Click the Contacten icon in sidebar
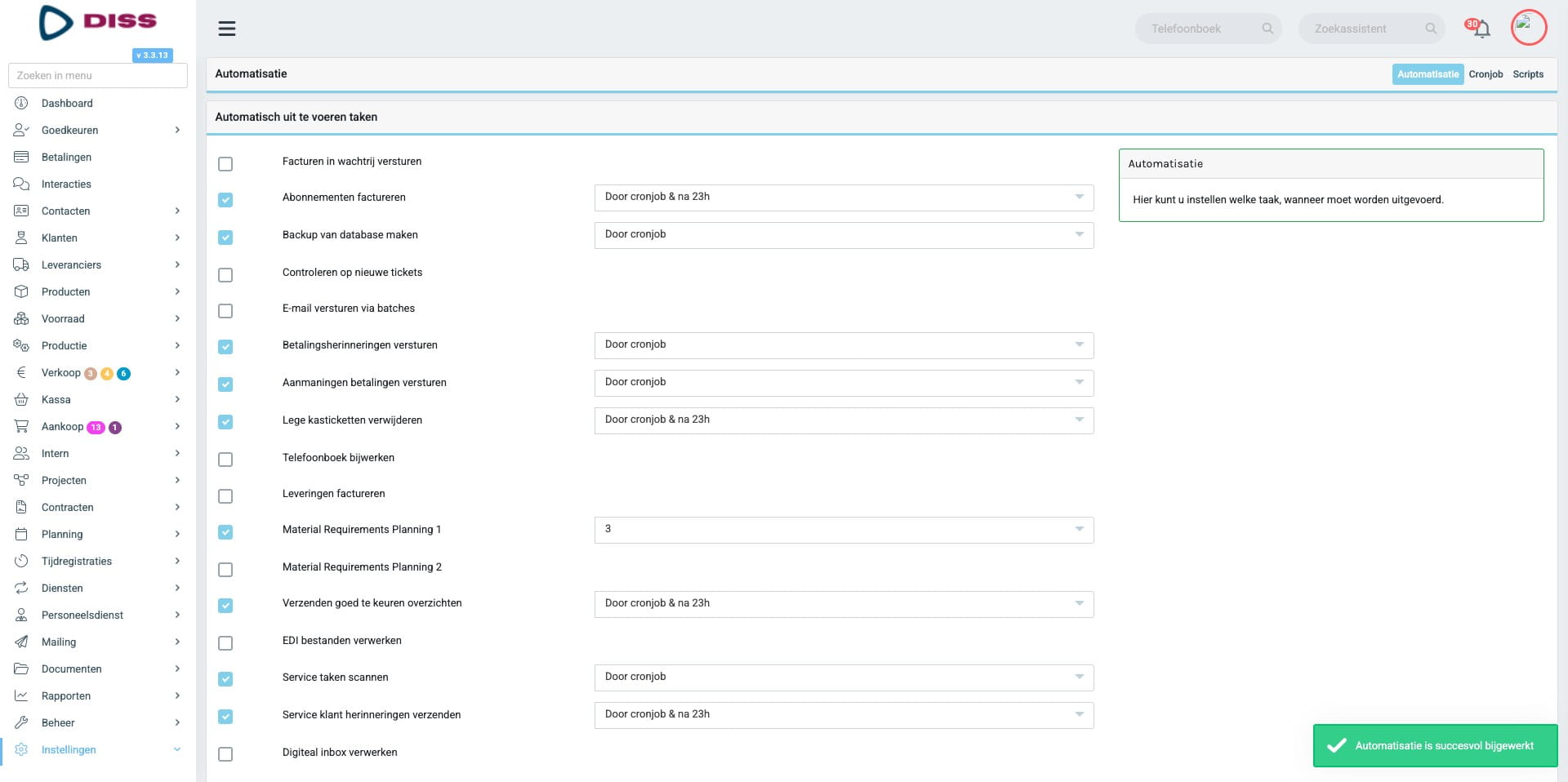1568x782 pixels. coord(21,211)
